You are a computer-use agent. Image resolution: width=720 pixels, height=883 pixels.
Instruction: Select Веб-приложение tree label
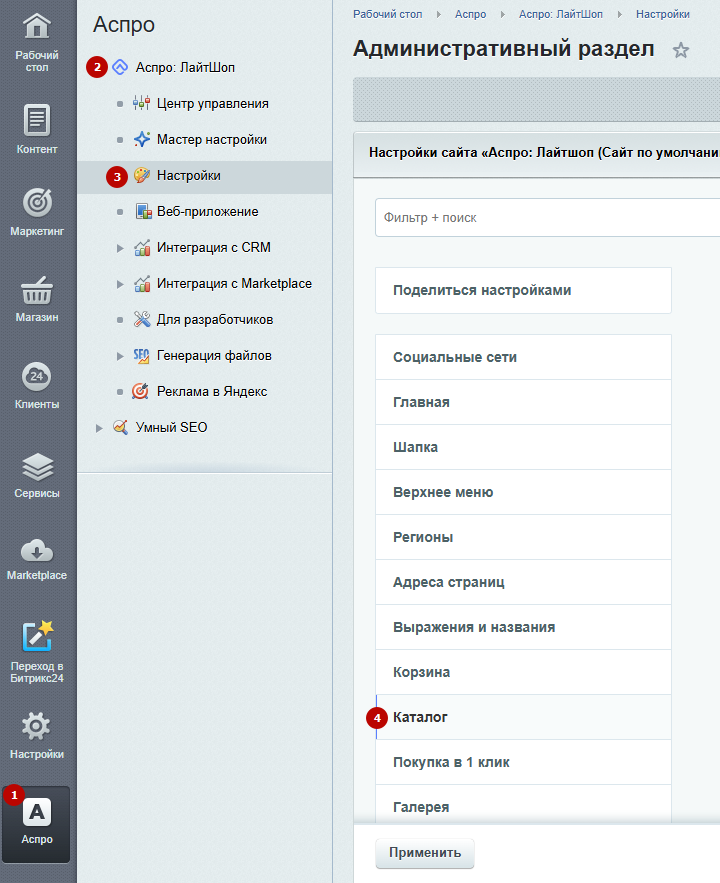tap(208, 212)
